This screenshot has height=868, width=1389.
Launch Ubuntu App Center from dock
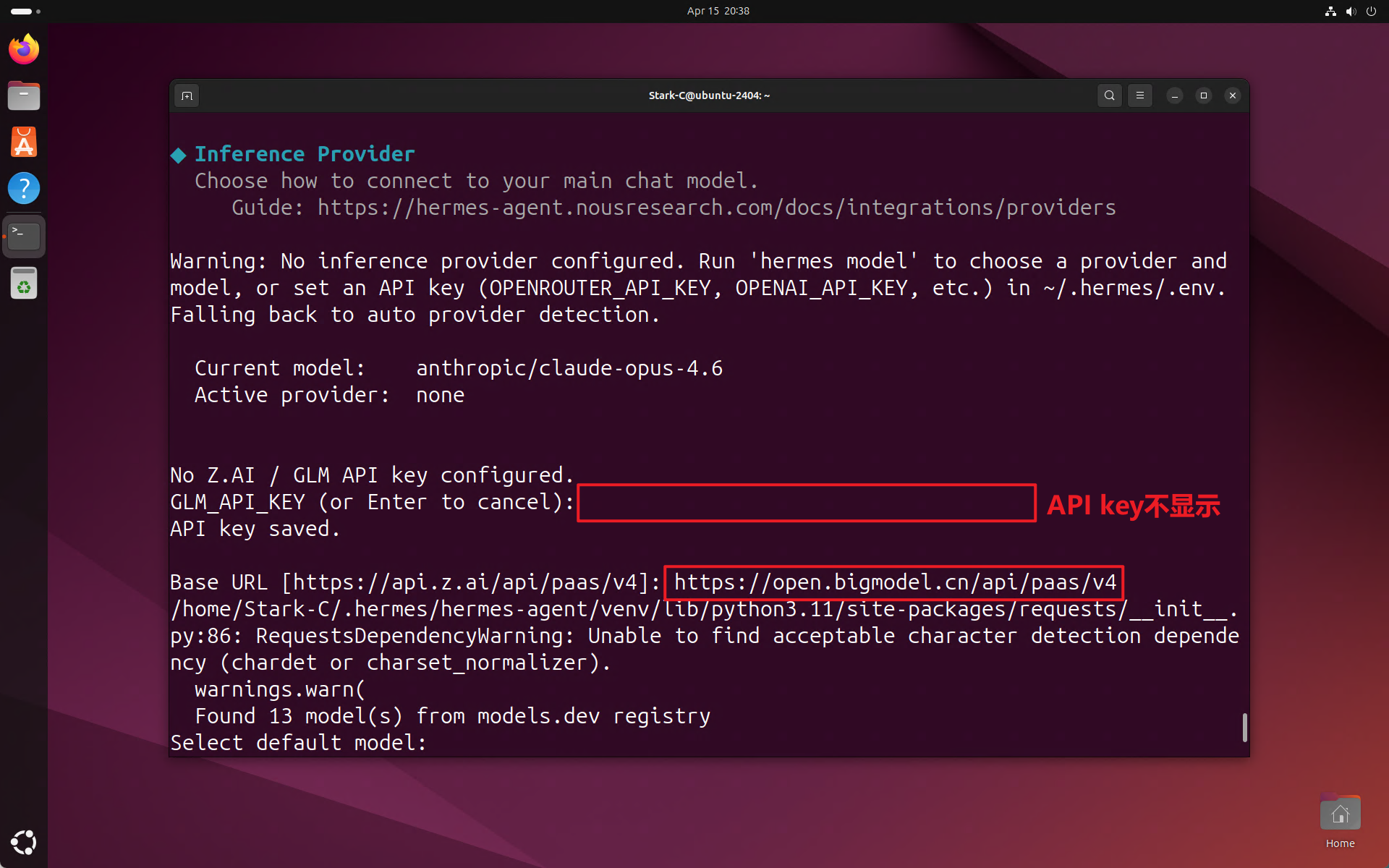(x=24, y=142)
